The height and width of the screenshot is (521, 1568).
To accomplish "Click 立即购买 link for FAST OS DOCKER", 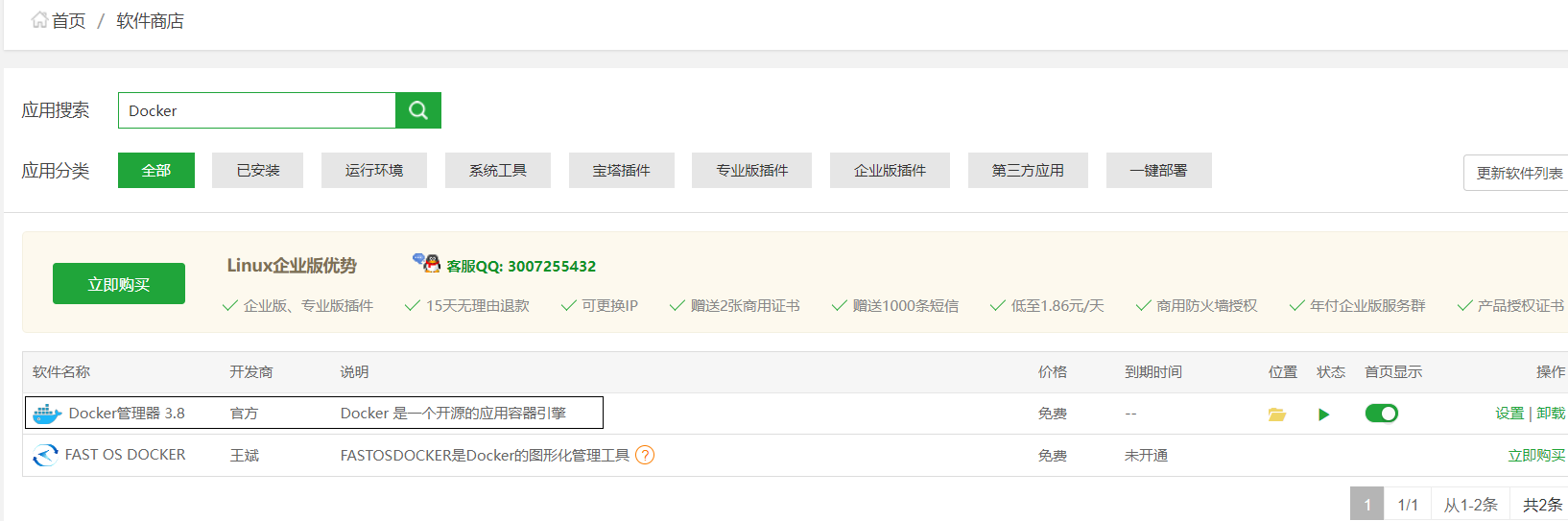I will tap(1536, 456).
